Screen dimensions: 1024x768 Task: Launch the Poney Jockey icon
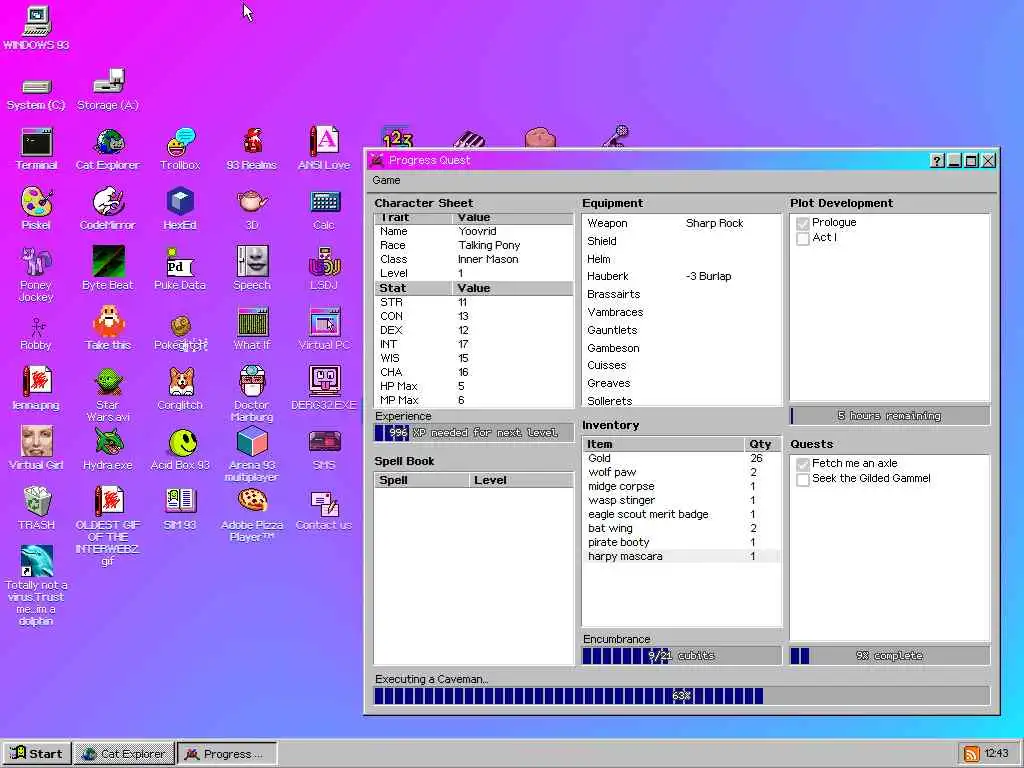point(37,274)
